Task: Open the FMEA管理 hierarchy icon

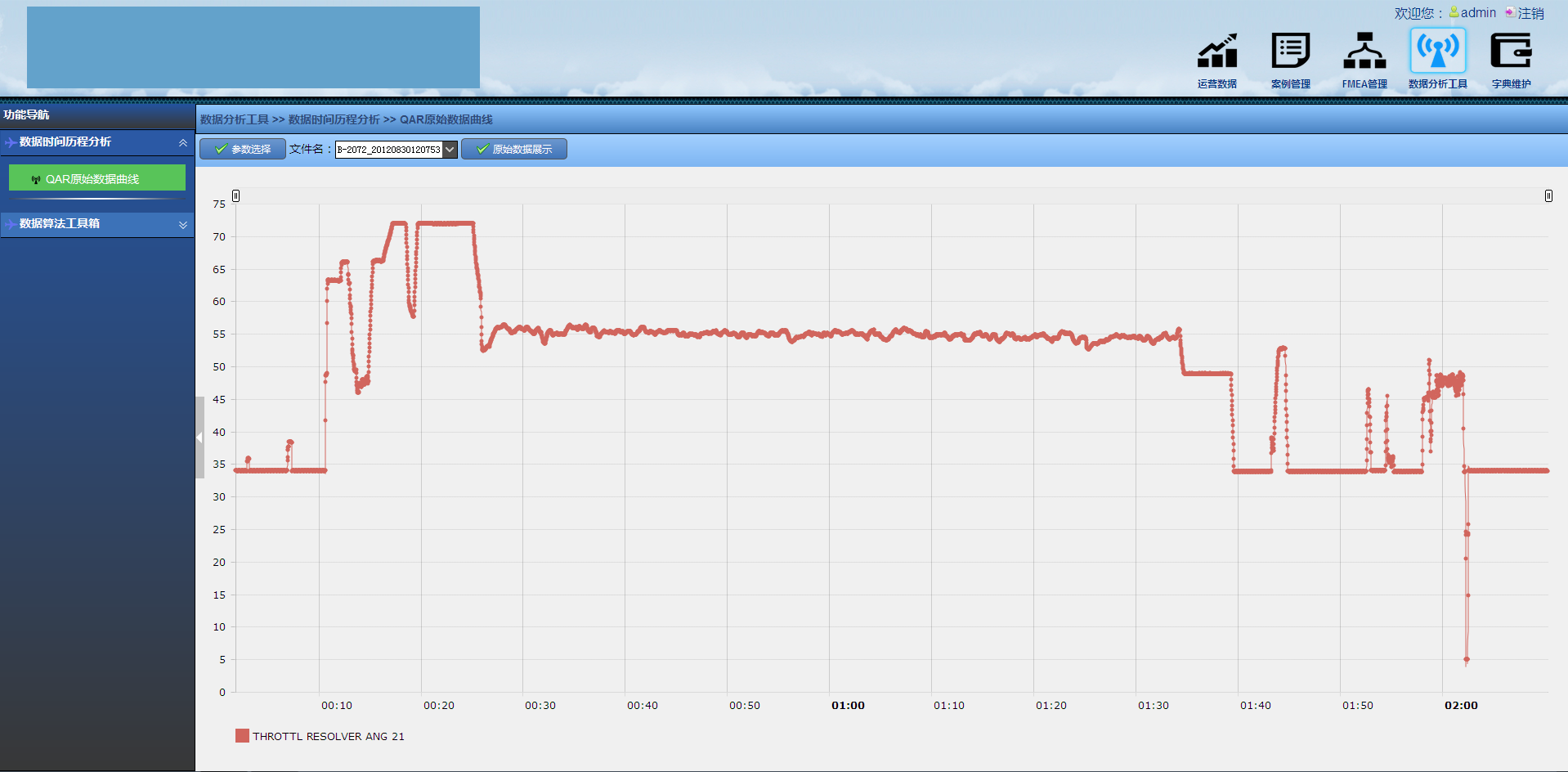Action: coord(1364,51)
